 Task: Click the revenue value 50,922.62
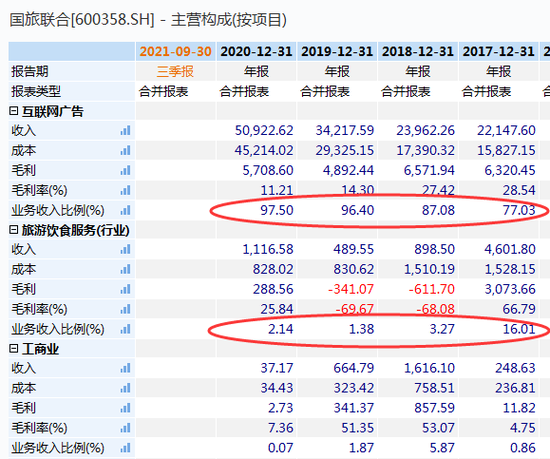(x=264, y=130)
